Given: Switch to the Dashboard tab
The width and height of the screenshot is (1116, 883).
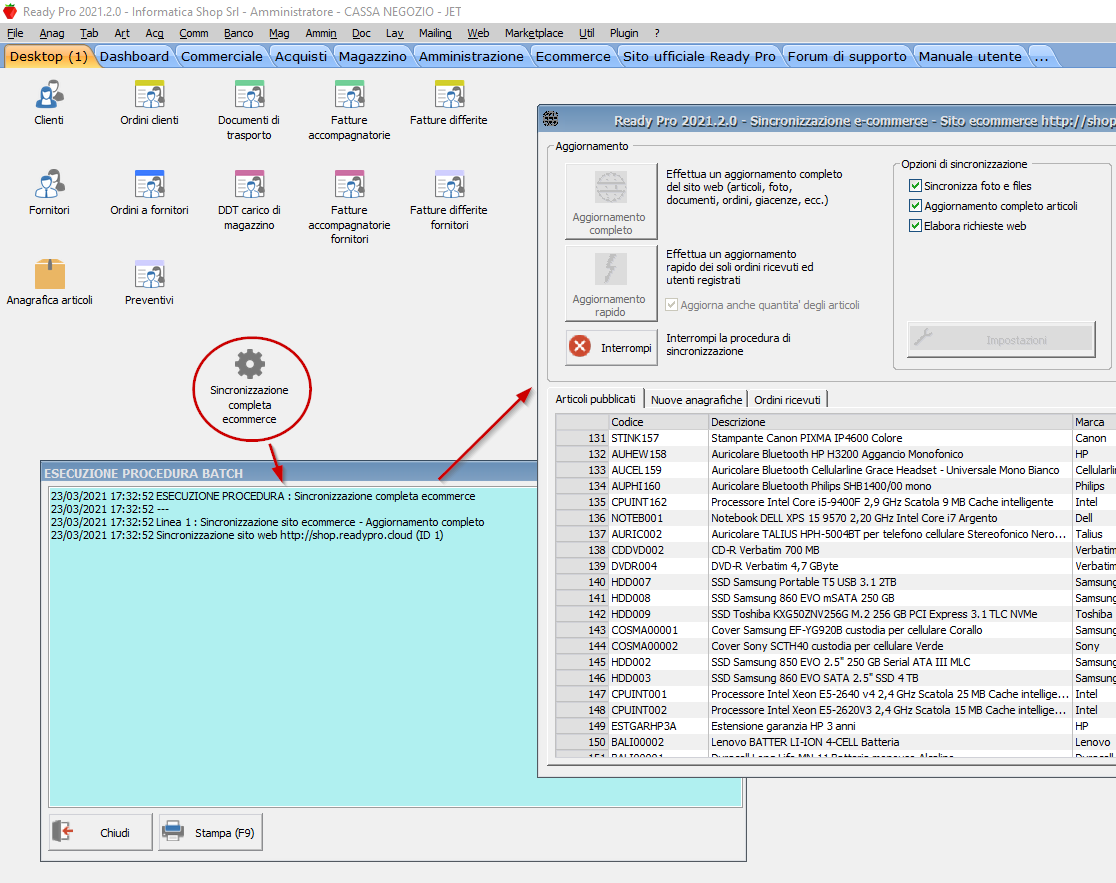Looking at the screenshot, I should pos(135,56).
